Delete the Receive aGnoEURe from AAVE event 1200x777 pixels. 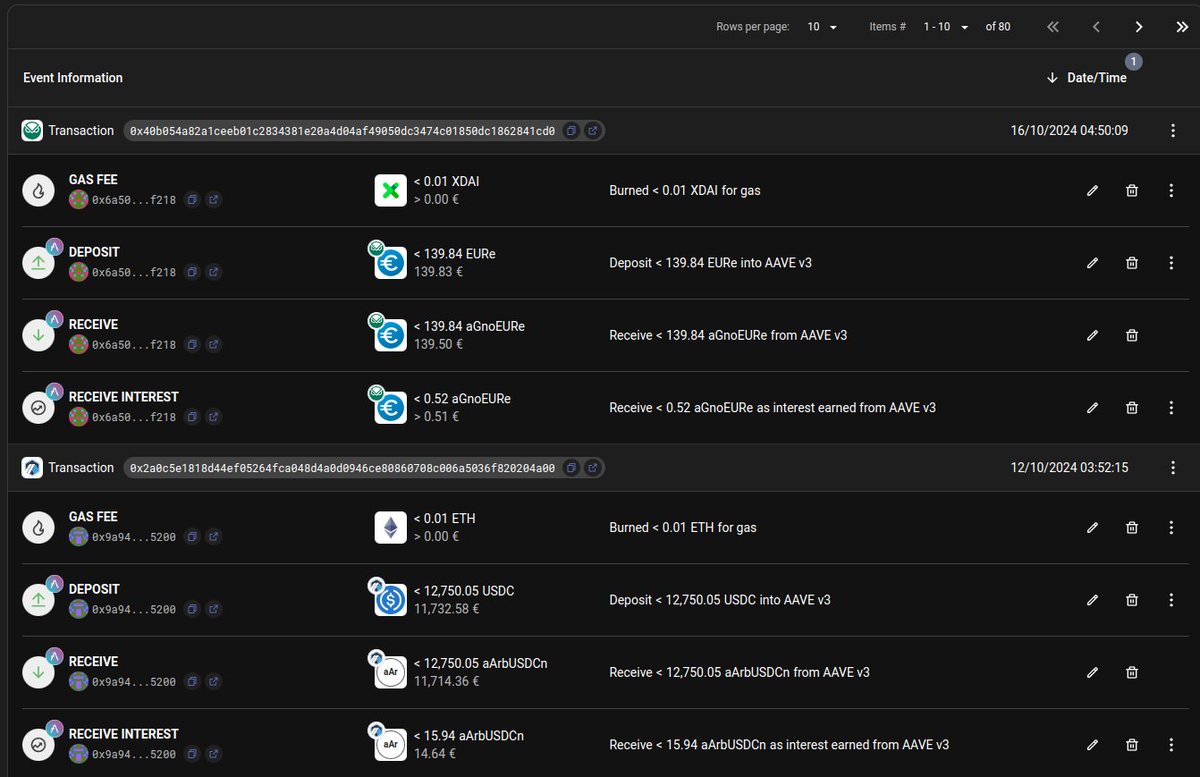point(1132,336)
